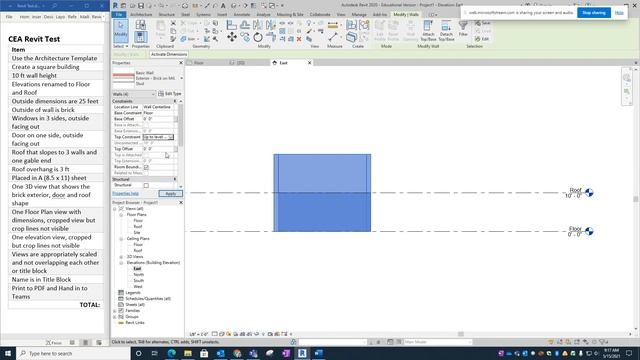Choose the Trim/Extend to Corner tool
This screenshot has height=360, width=640.
click(x=271, y=37)
